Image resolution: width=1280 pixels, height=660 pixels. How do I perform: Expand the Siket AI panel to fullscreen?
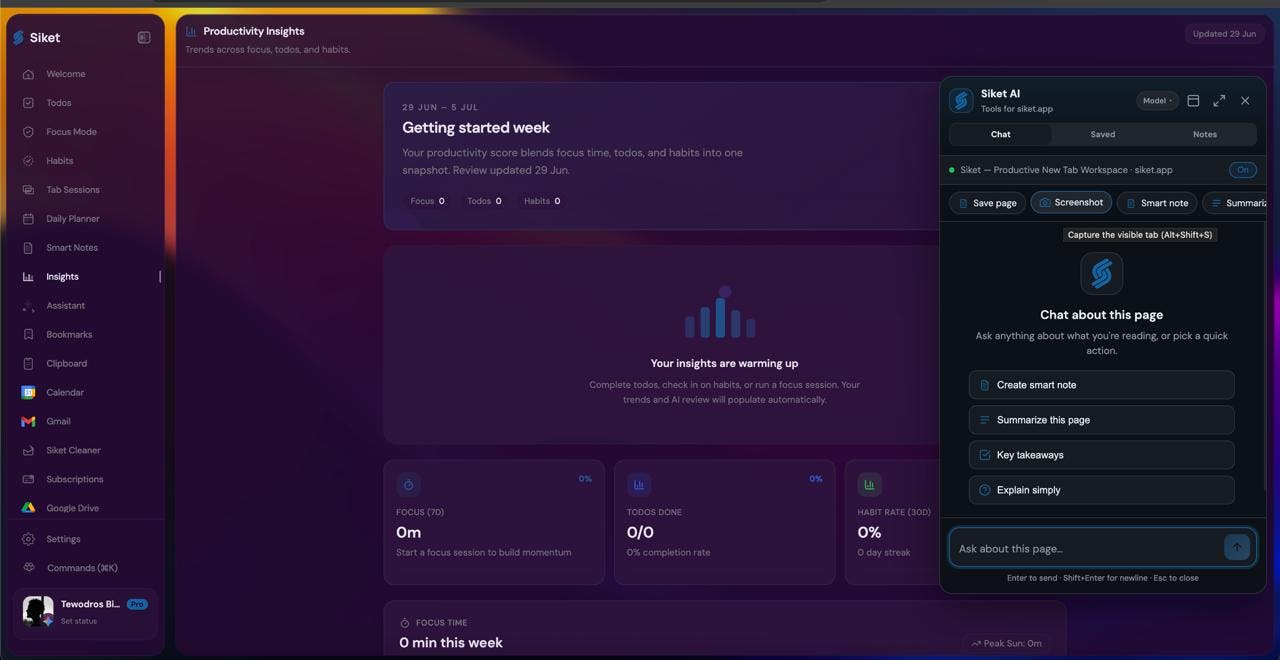coord(1219,101)
